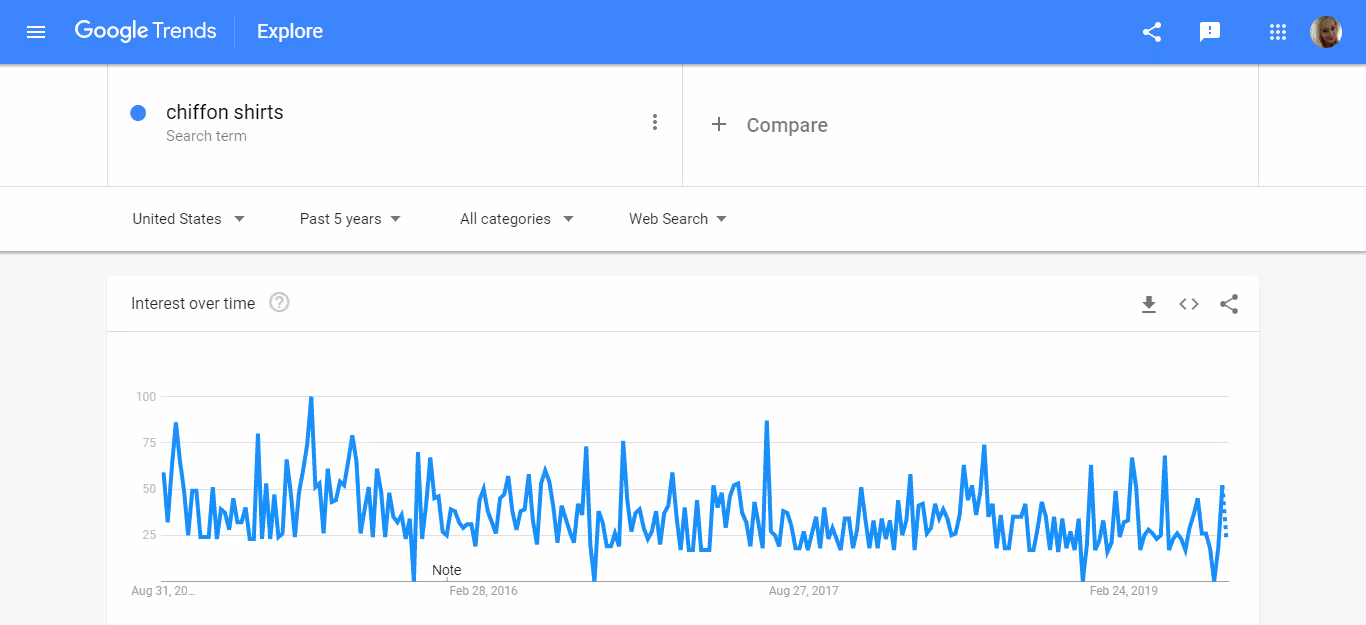
Task: Add a comparison term with Compare
Action: click(769, 124)
